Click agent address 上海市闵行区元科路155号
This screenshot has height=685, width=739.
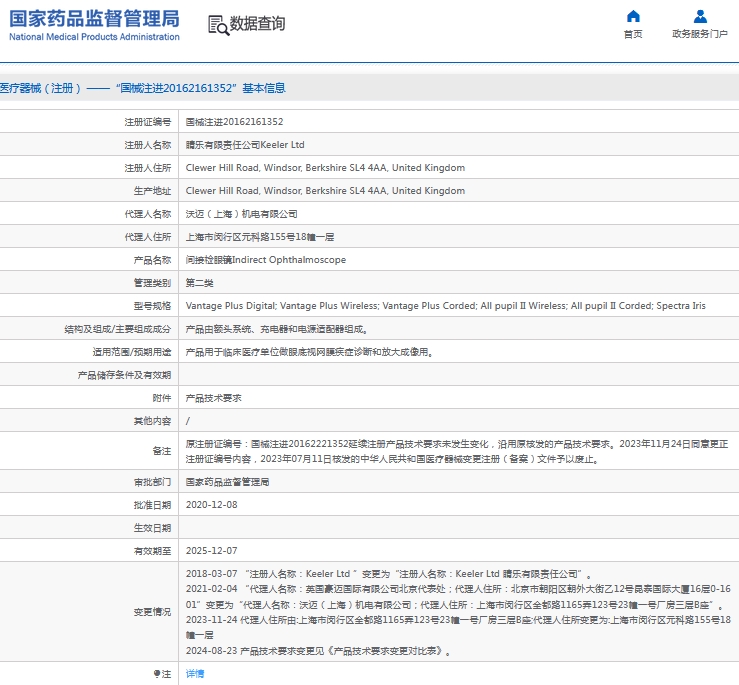point(260,237)
